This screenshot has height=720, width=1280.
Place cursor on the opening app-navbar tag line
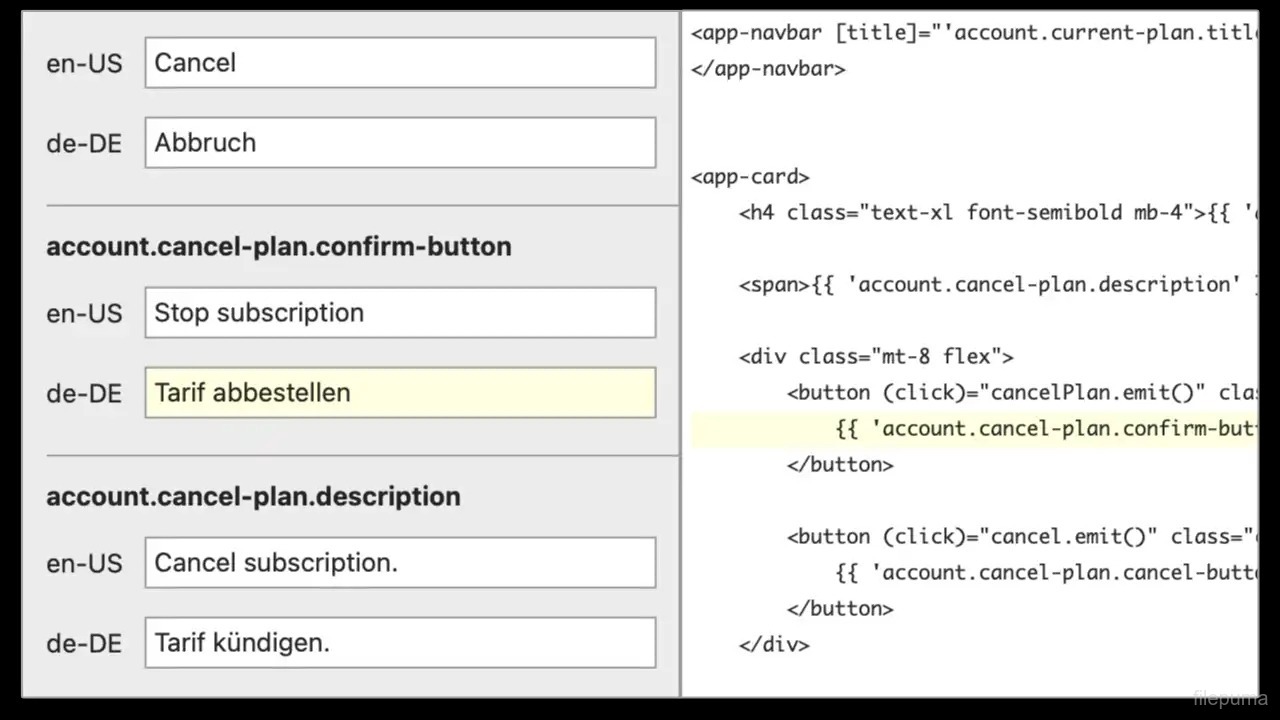(970, 33)
